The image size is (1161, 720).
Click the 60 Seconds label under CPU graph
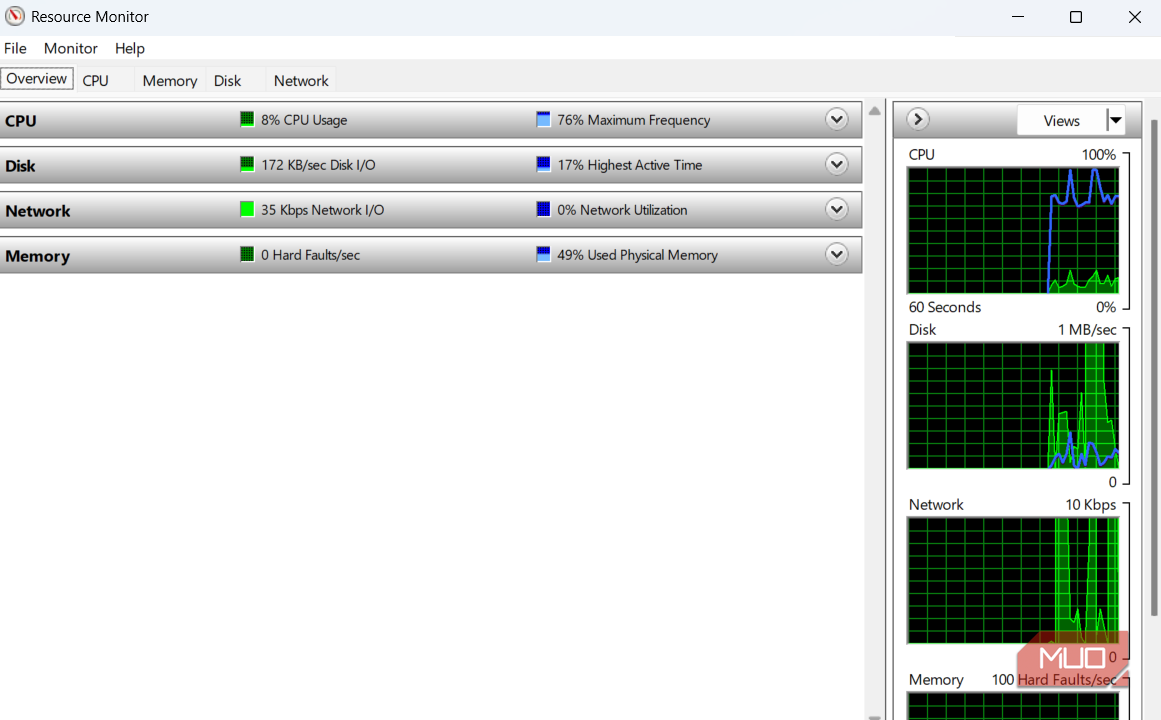[x=945, y=307]
